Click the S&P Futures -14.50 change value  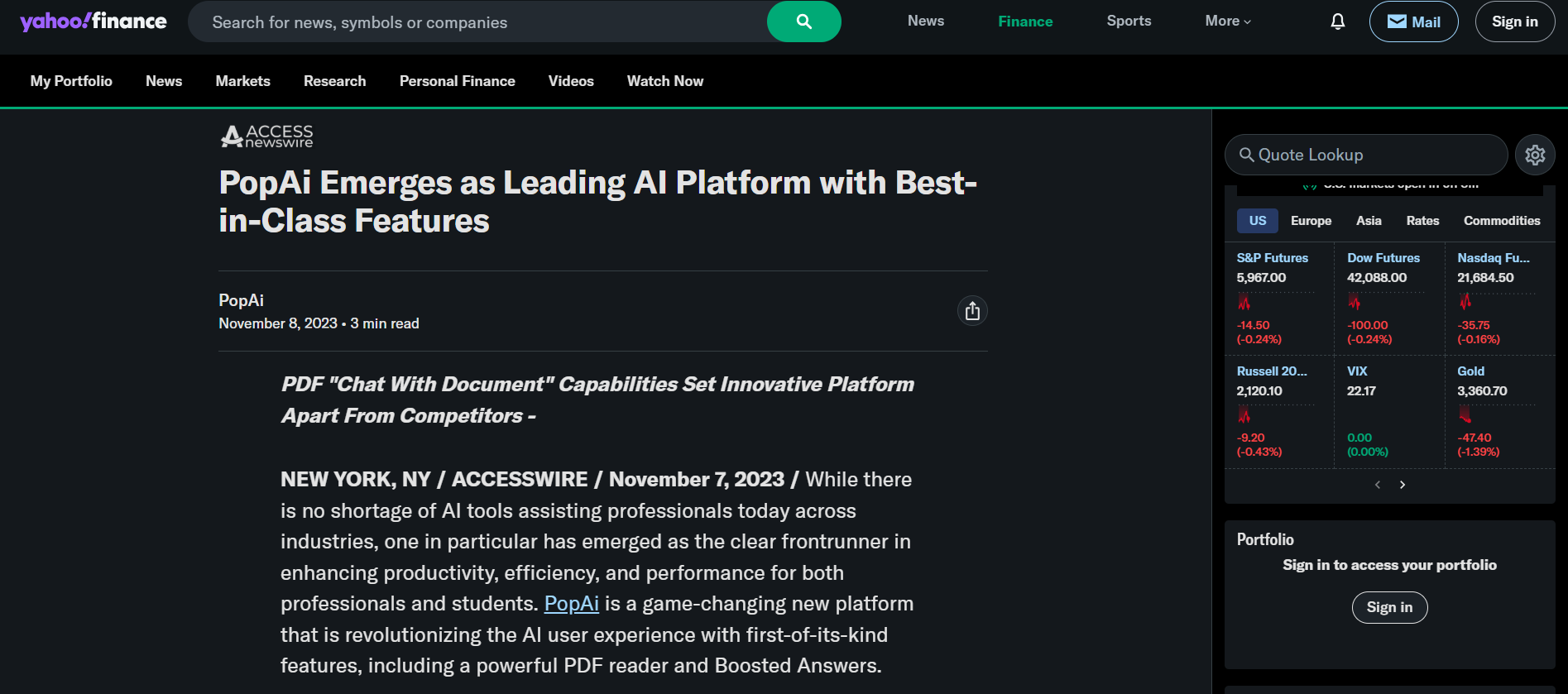[x=1253, y=325]
